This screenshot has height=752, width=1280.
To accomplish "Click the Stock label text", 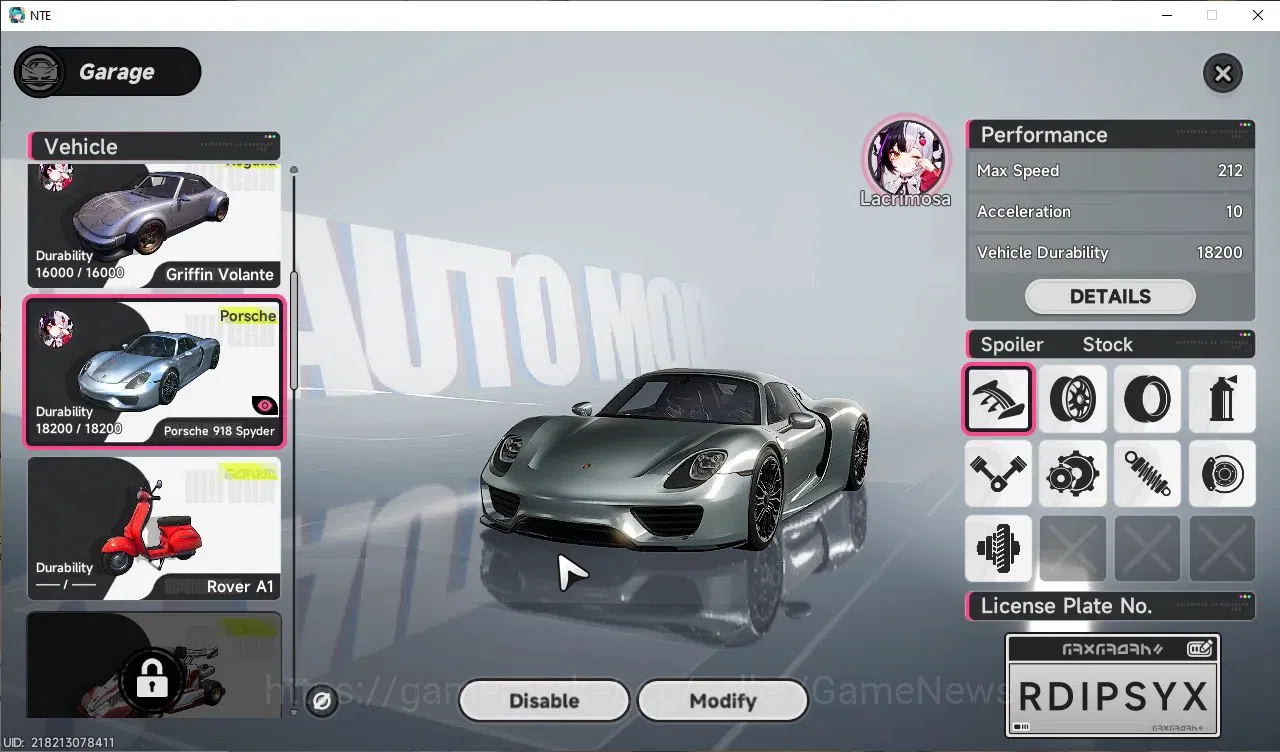I will 1108,345.
